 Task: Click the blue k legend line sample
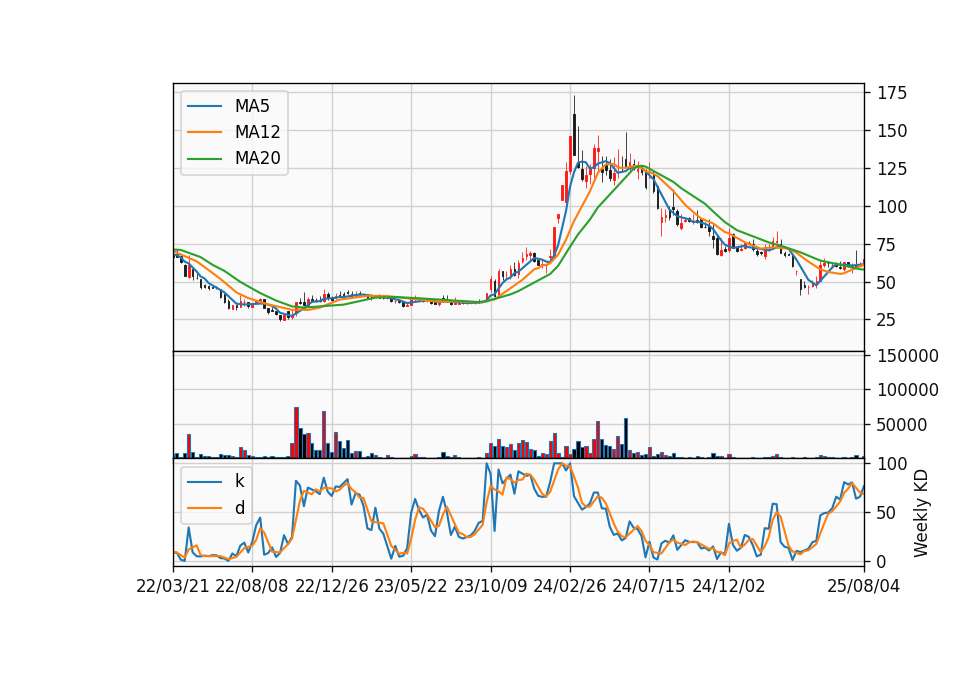coord(204,482)
